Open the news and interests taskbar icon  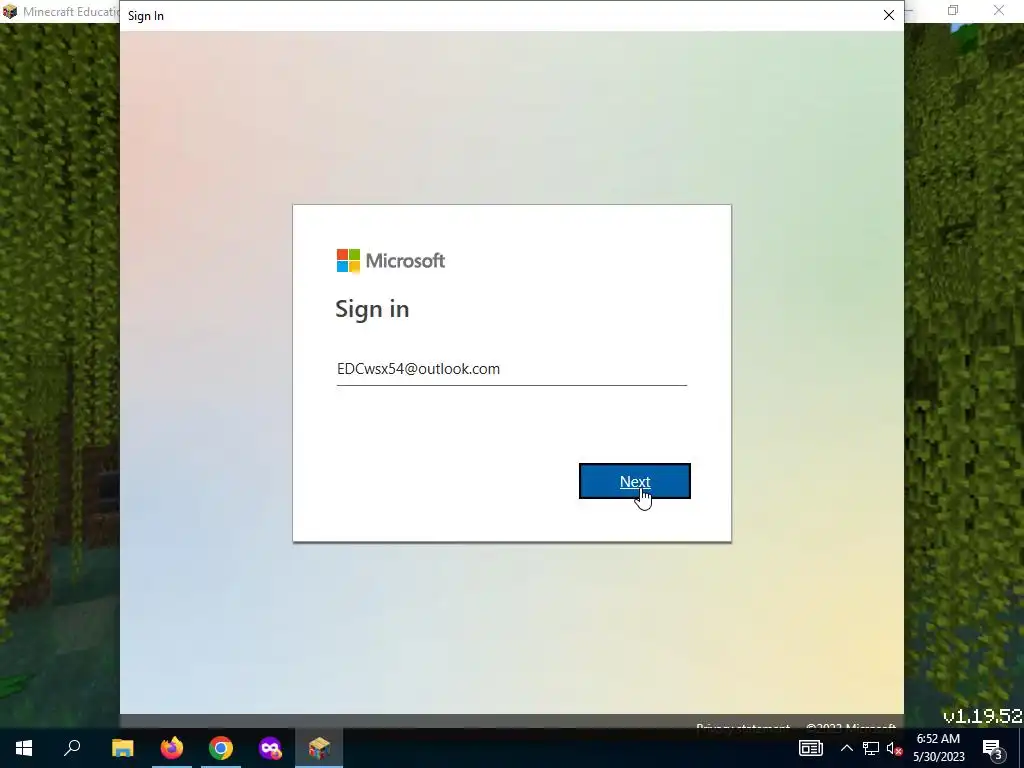click(x=810, y=748)
